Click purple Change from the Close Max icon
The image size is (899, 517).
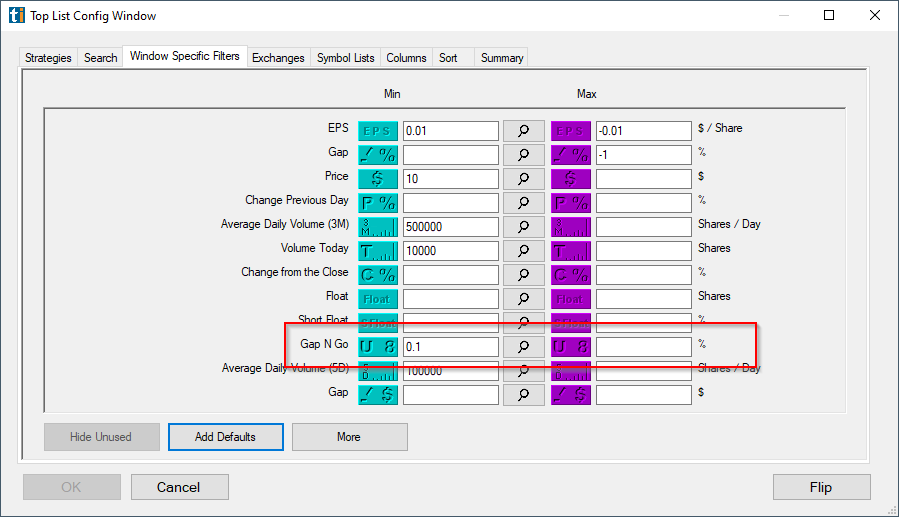tap(570, 275)
